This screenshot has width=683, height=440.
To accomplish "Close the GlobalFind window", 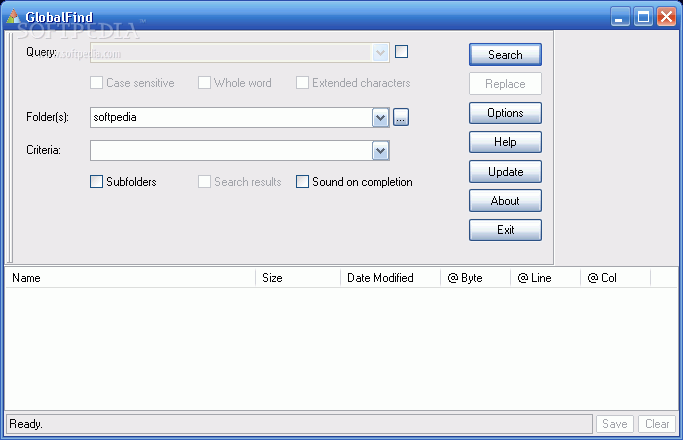I will point(666,17).
